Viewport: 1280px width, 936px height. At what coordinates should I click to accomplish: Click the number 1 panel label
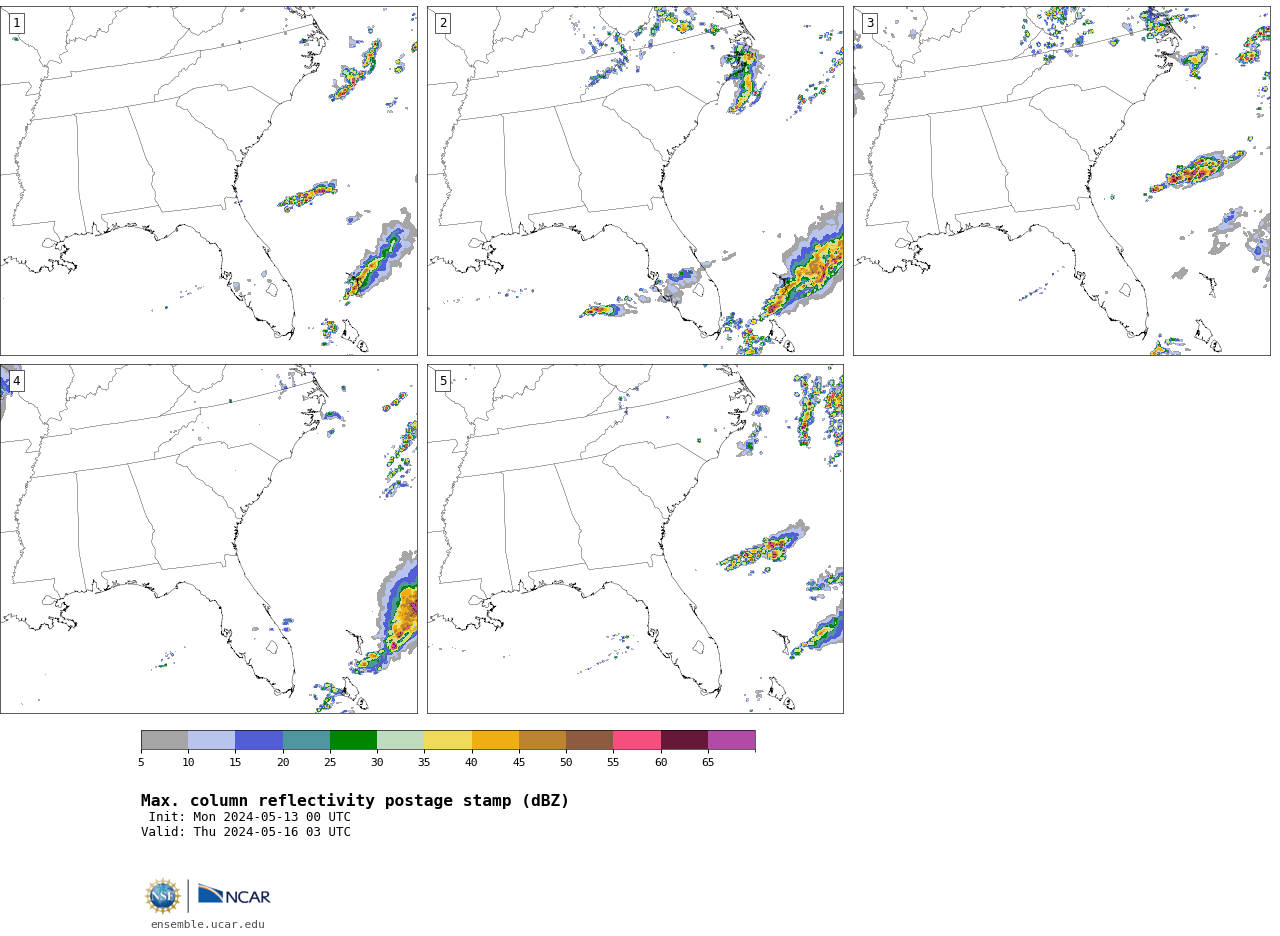click(x=16, y=23)
